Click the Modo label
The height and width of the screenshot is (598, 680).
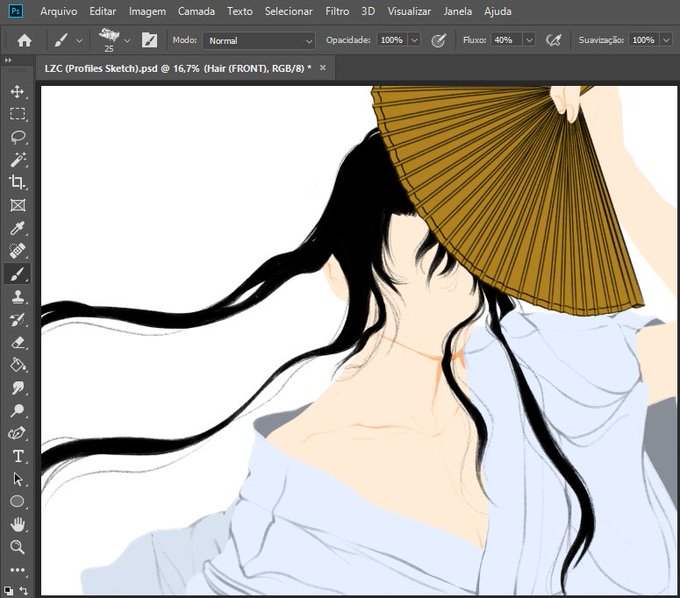click(184, 40)
